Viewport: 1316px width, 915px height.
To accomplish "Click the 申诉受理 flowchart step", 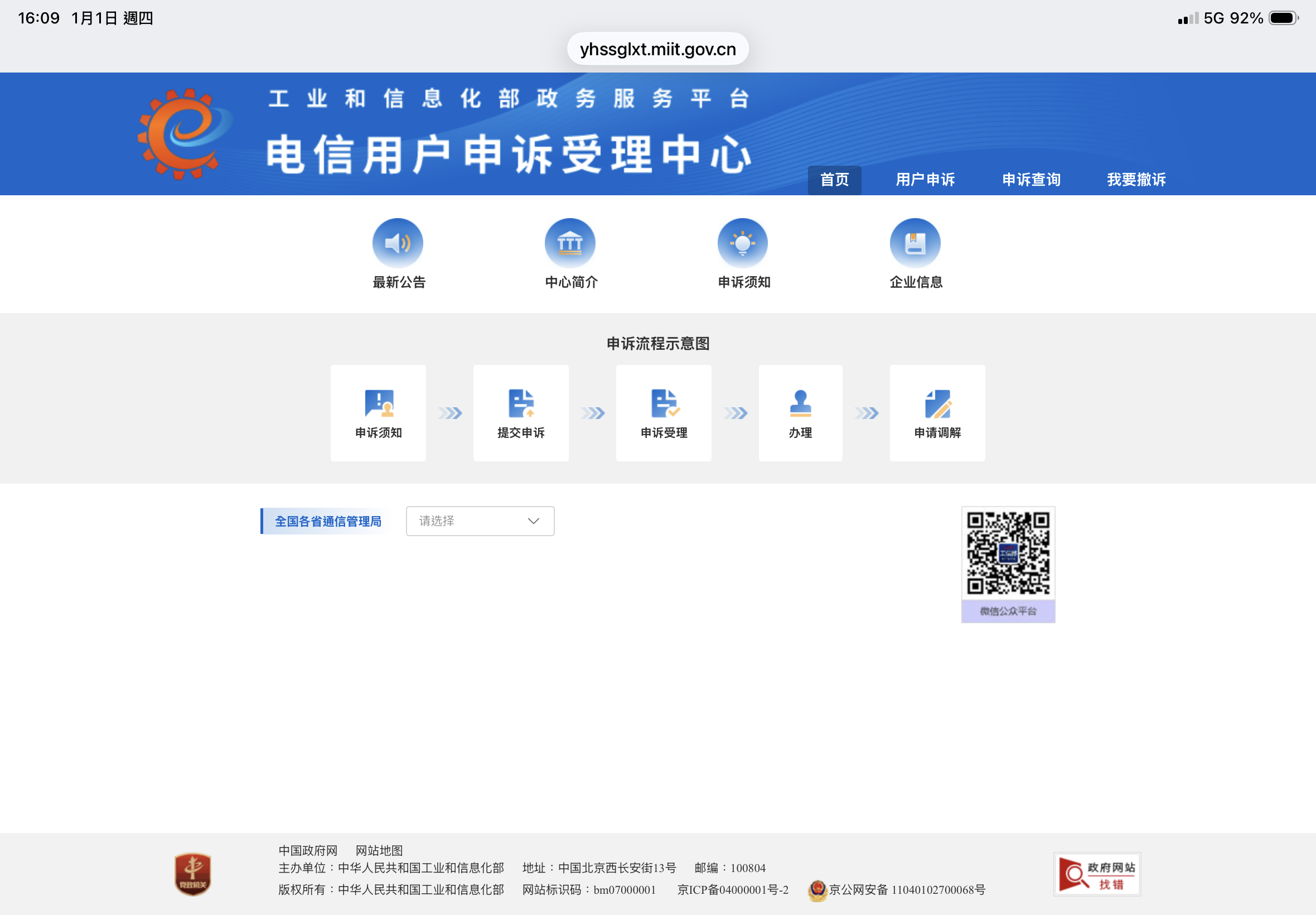I will [x=664, y=413].
